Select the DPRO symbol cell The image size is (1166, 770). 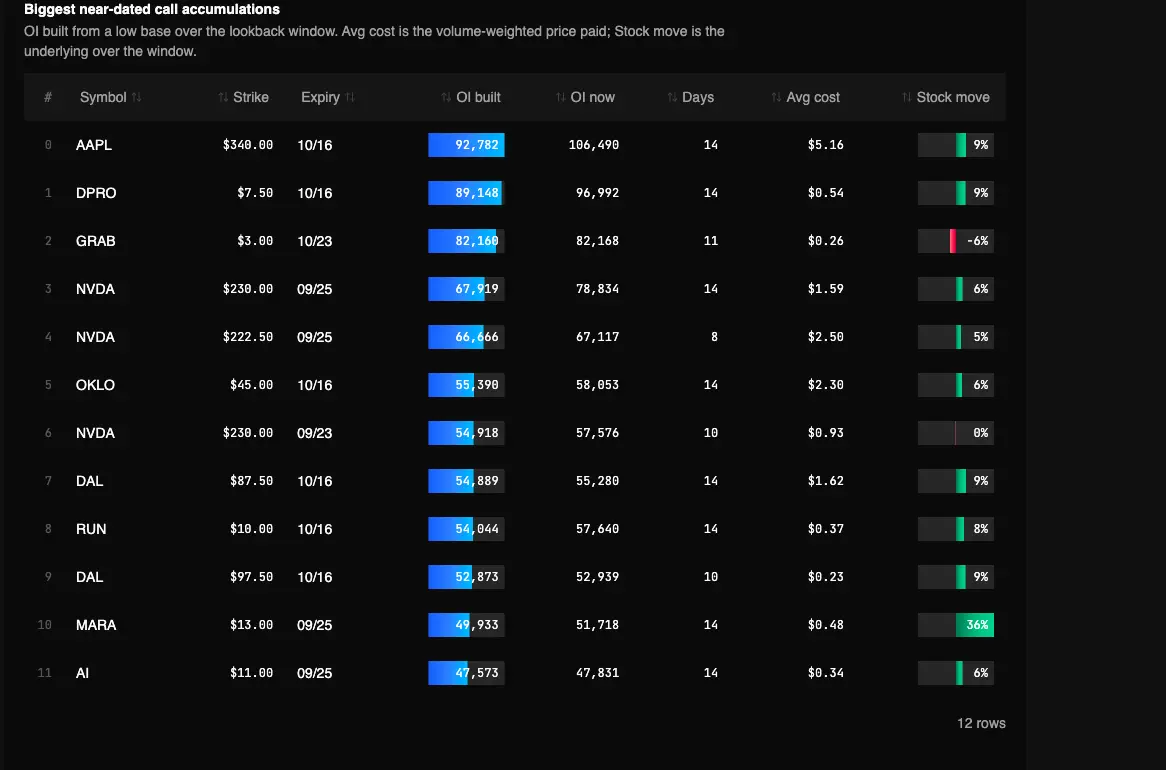click(x=96, y=193)
